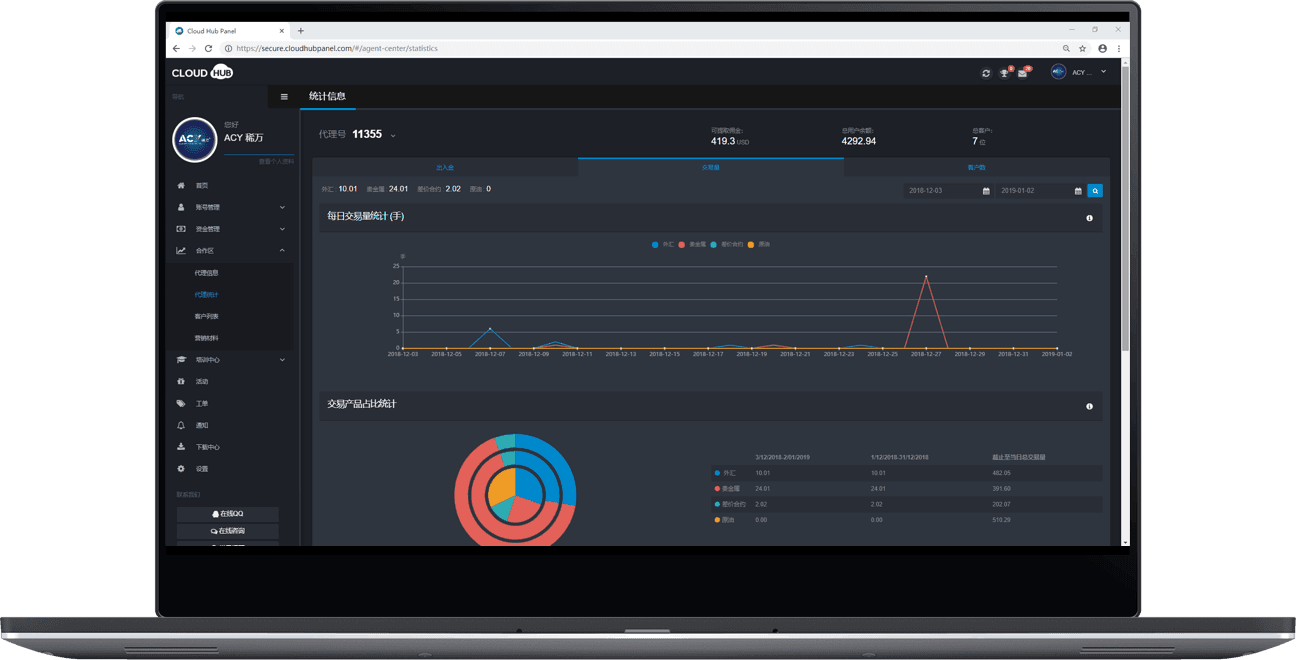Toggle 外汇 series in chart legend
This screenshot has height=660, width=1296.
pyautogui.click(x=662, y=244)
